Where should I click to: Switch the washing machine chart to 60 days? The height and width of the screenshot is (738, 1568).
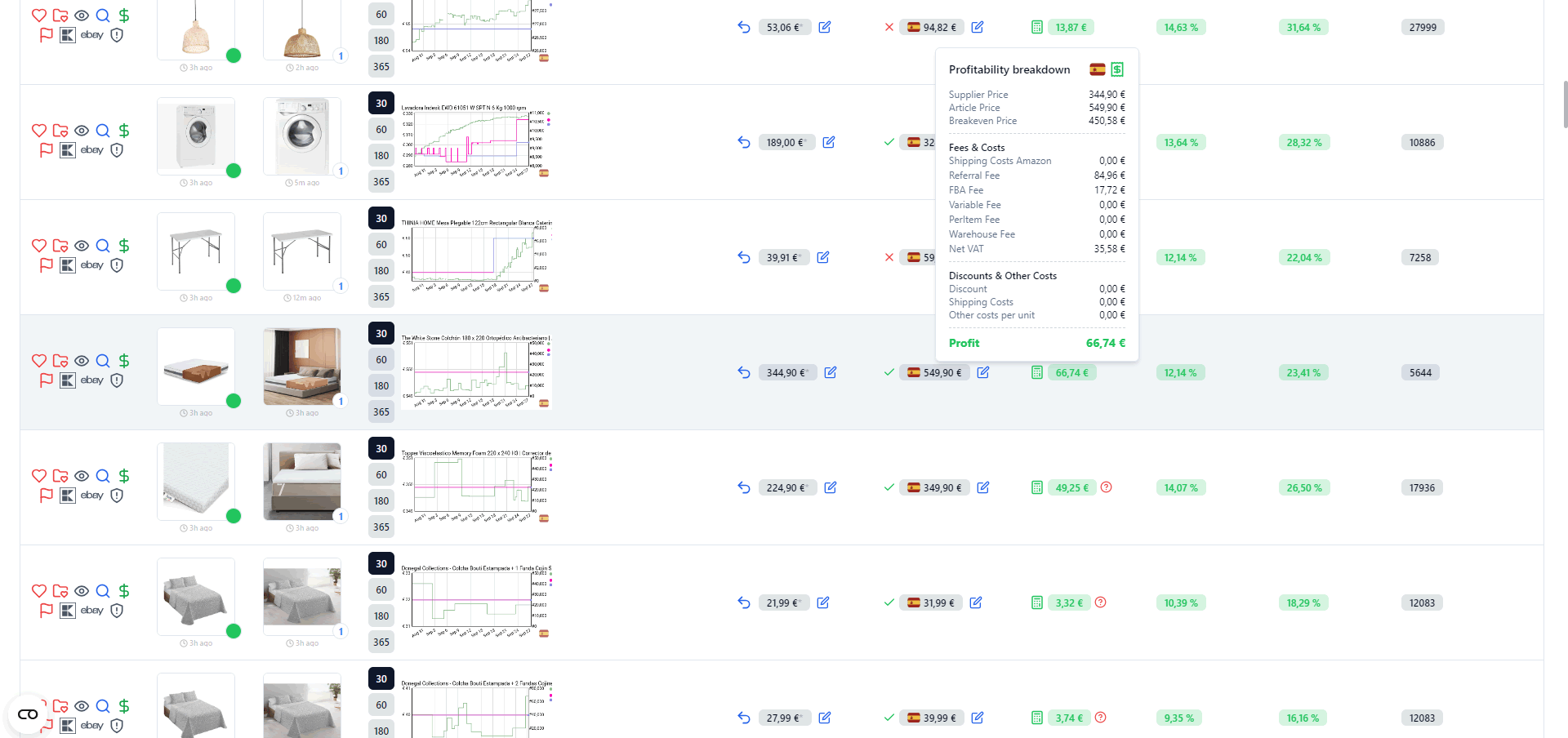click(381, 129)
